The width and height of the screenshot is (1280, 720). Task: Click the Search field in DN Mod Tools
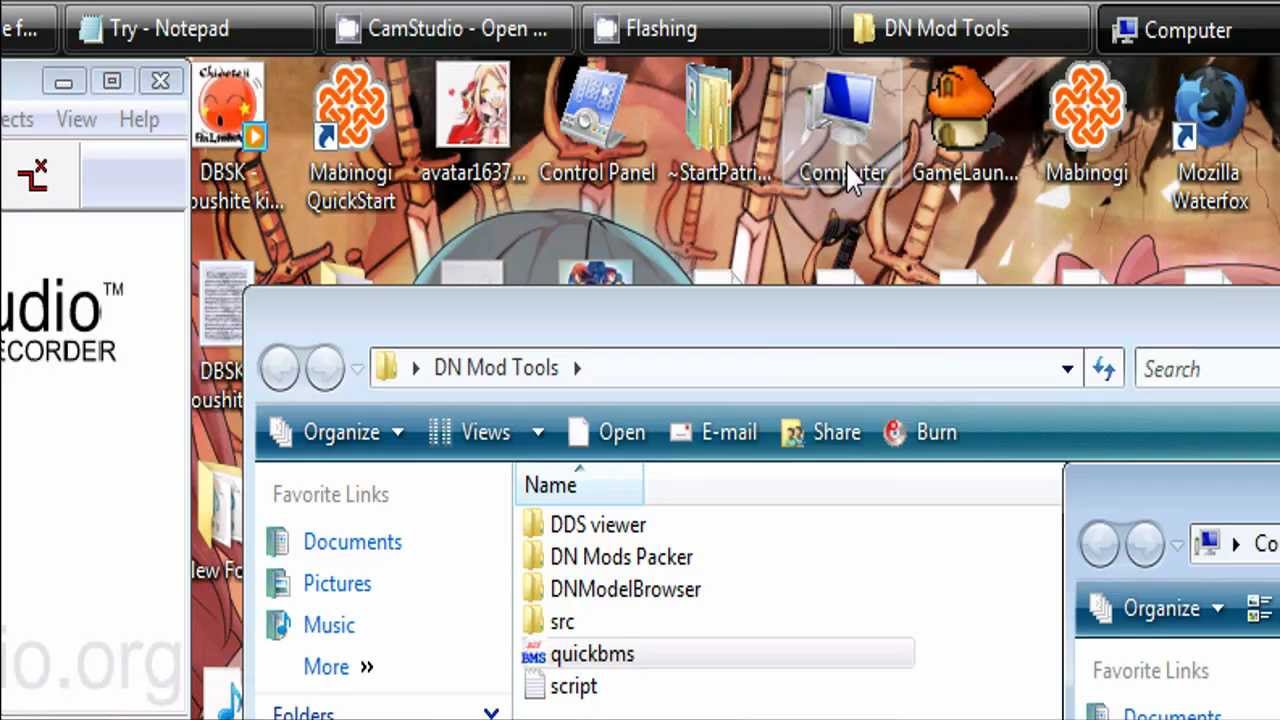click(1207, 369)
